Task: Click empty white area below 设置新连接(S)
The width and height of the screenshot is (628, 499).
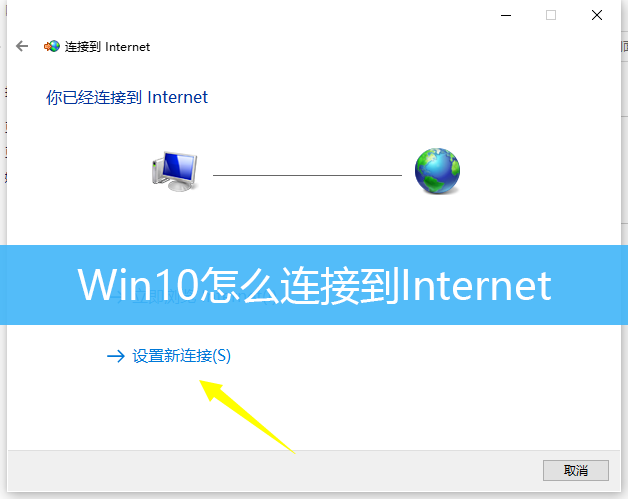Action: [401, 400]
